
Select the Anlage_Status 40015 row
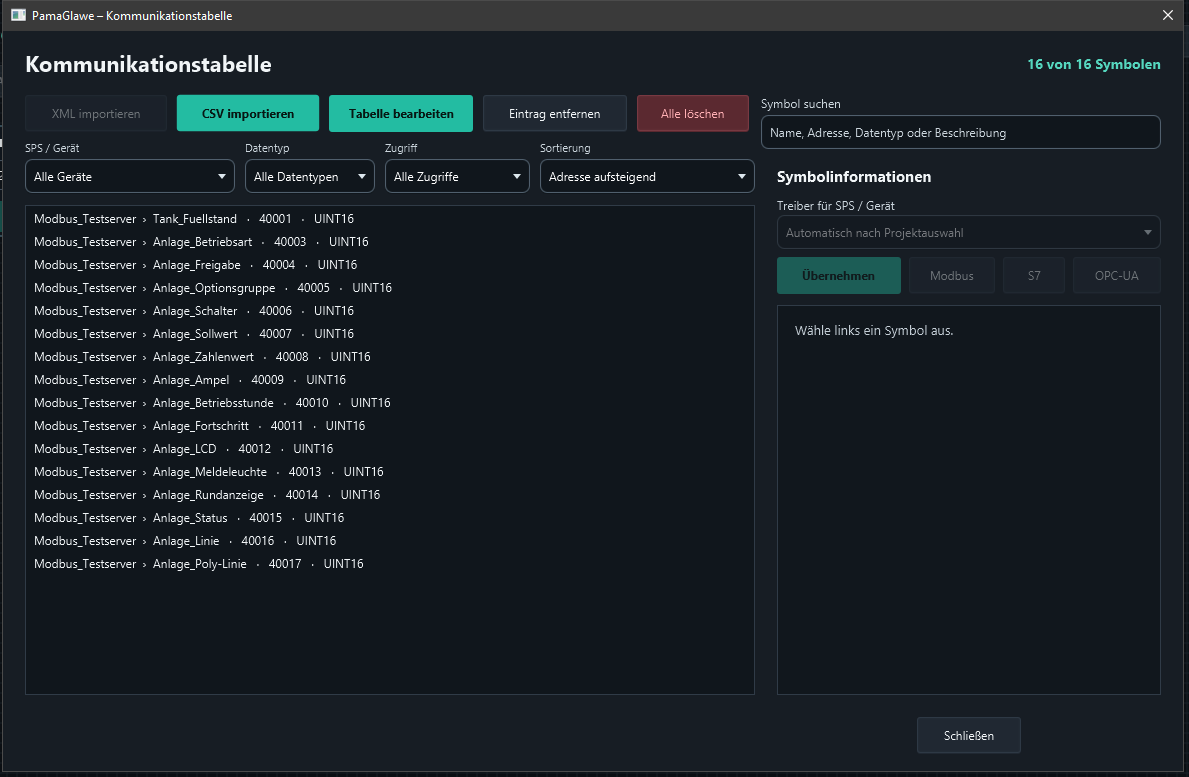pos(390,518)
